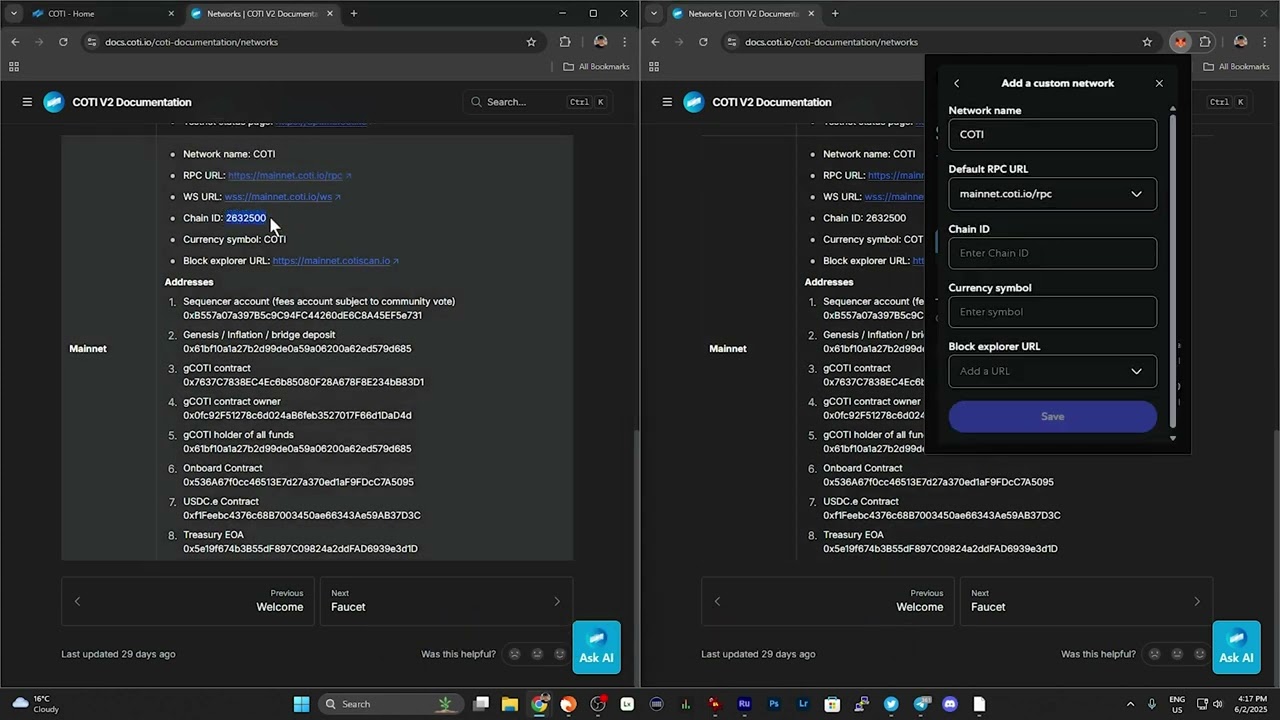Click the Enter symbol currency field
This screenshot has width=1280, height=720.
pyautogui.click(x=1053, y=312)
